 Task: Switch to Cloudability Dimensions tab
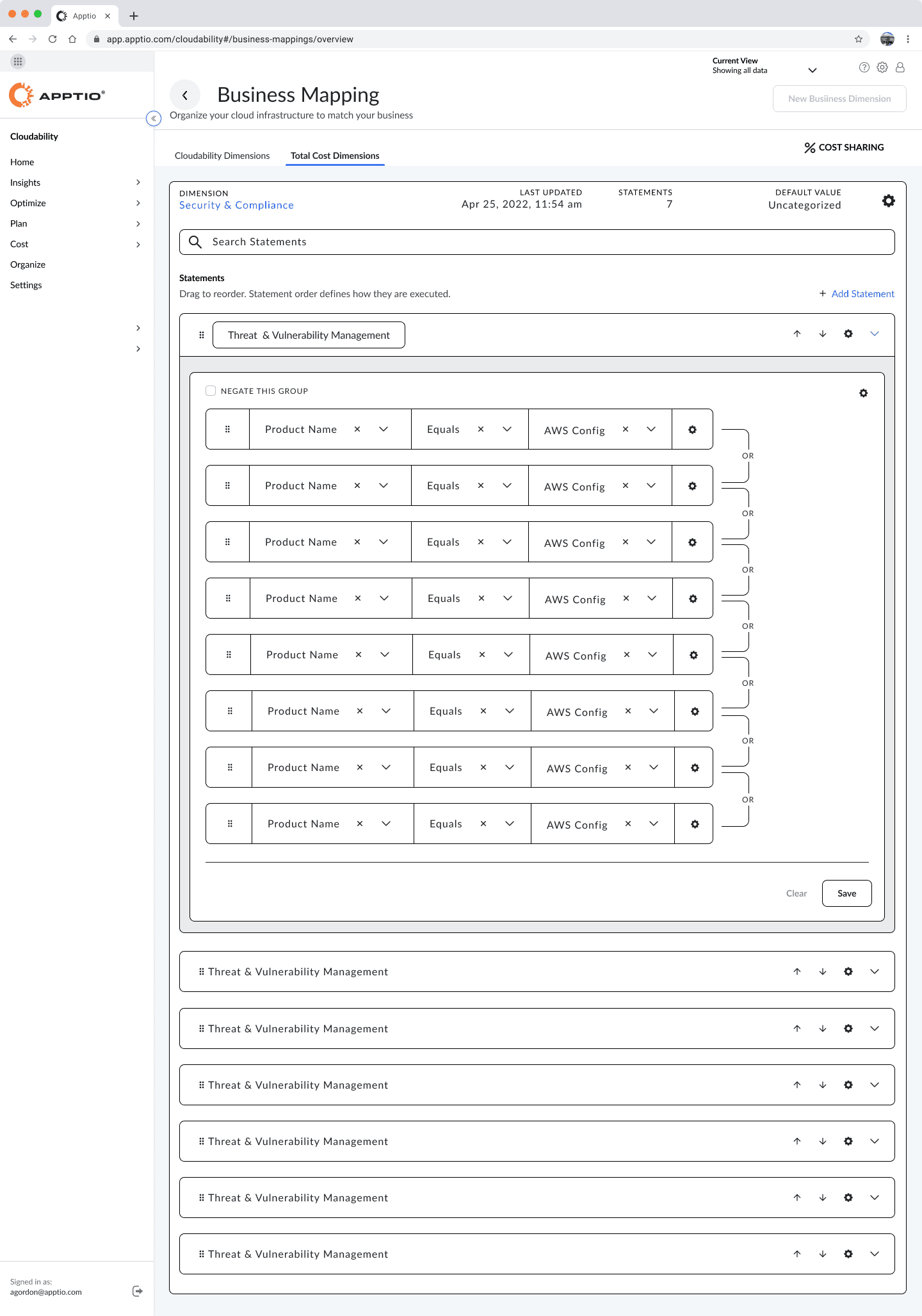click(222, 156)
